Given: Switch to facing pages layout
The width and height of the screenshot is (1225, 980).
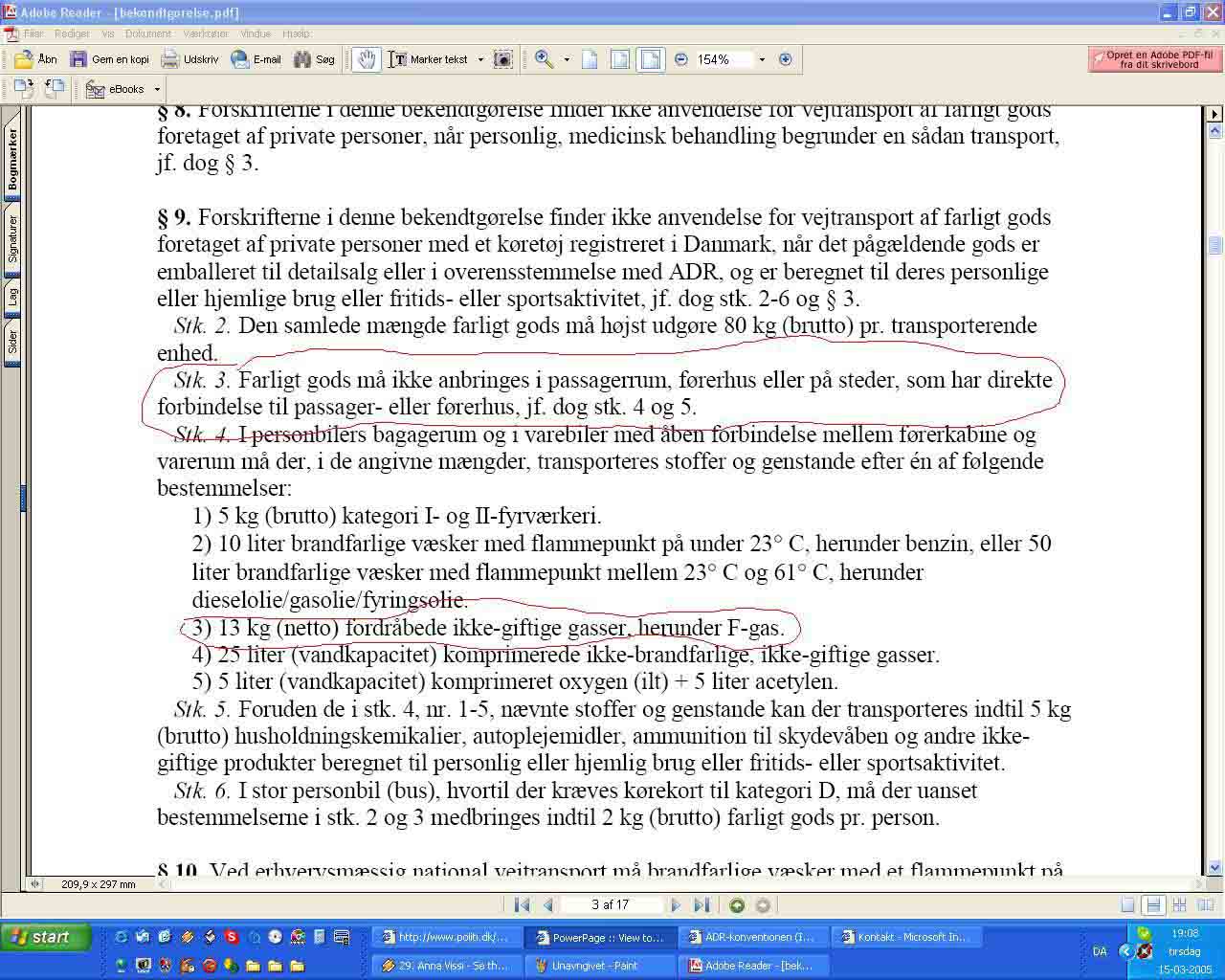Looking at the screenshot, I should click(1204, 905).
